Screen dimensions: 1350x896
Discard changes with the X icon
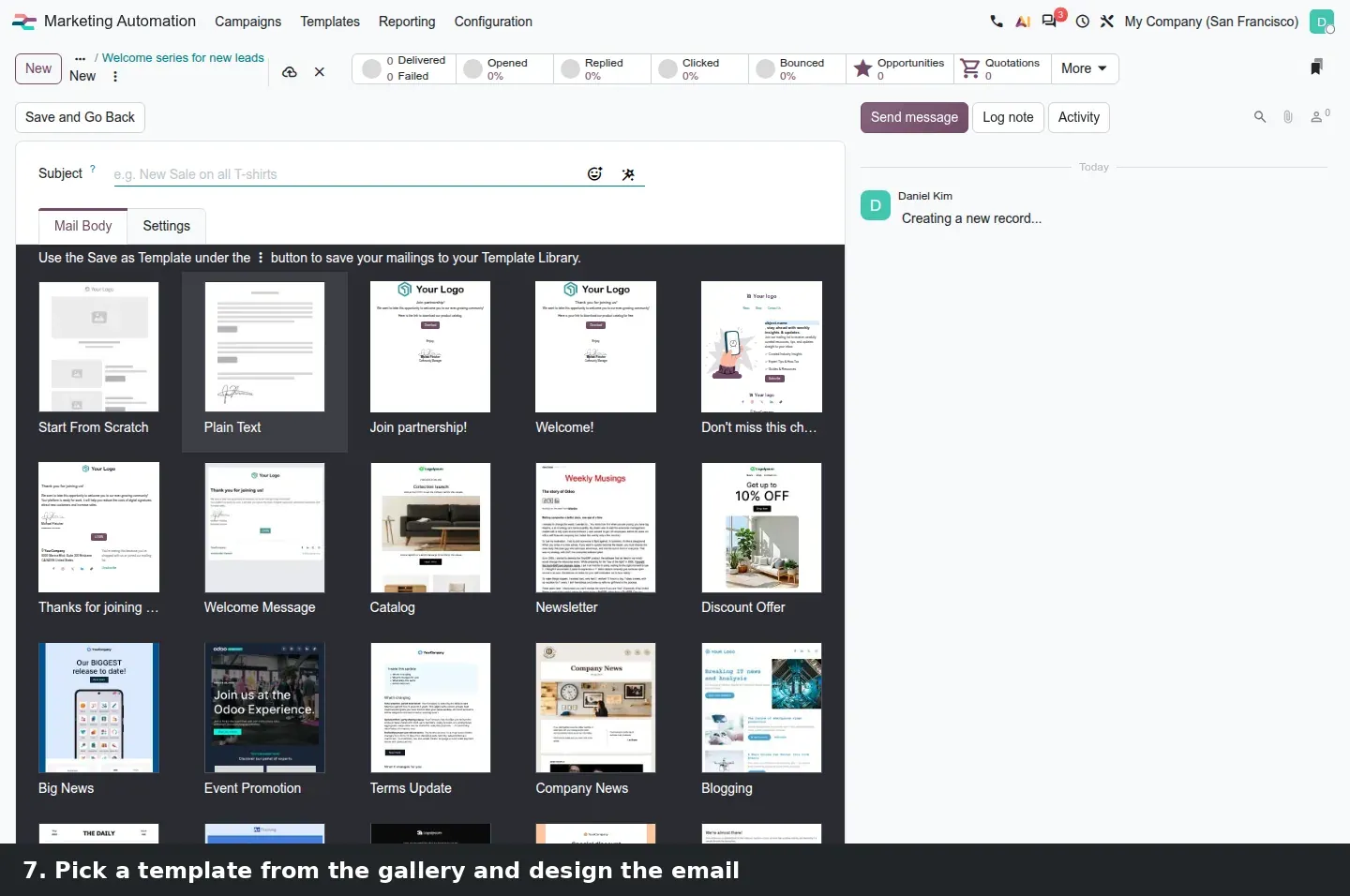coord(320,71)
